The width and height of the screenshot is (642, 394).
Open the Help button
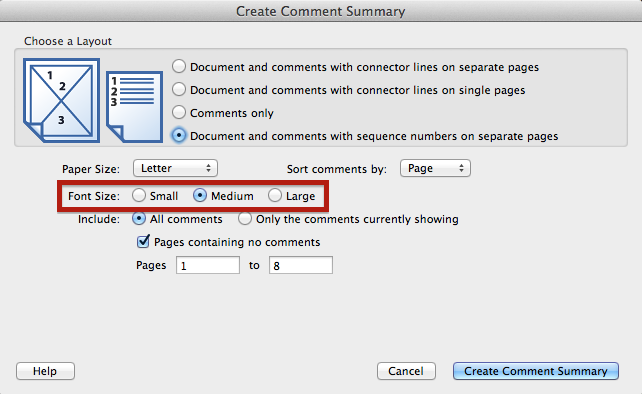point(45,371)
